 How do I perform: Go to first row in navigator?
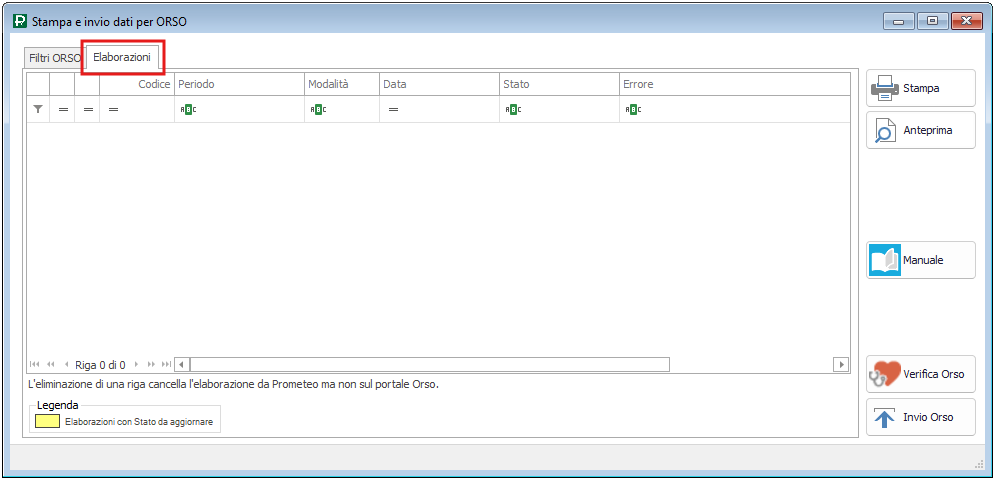[35, 365]
